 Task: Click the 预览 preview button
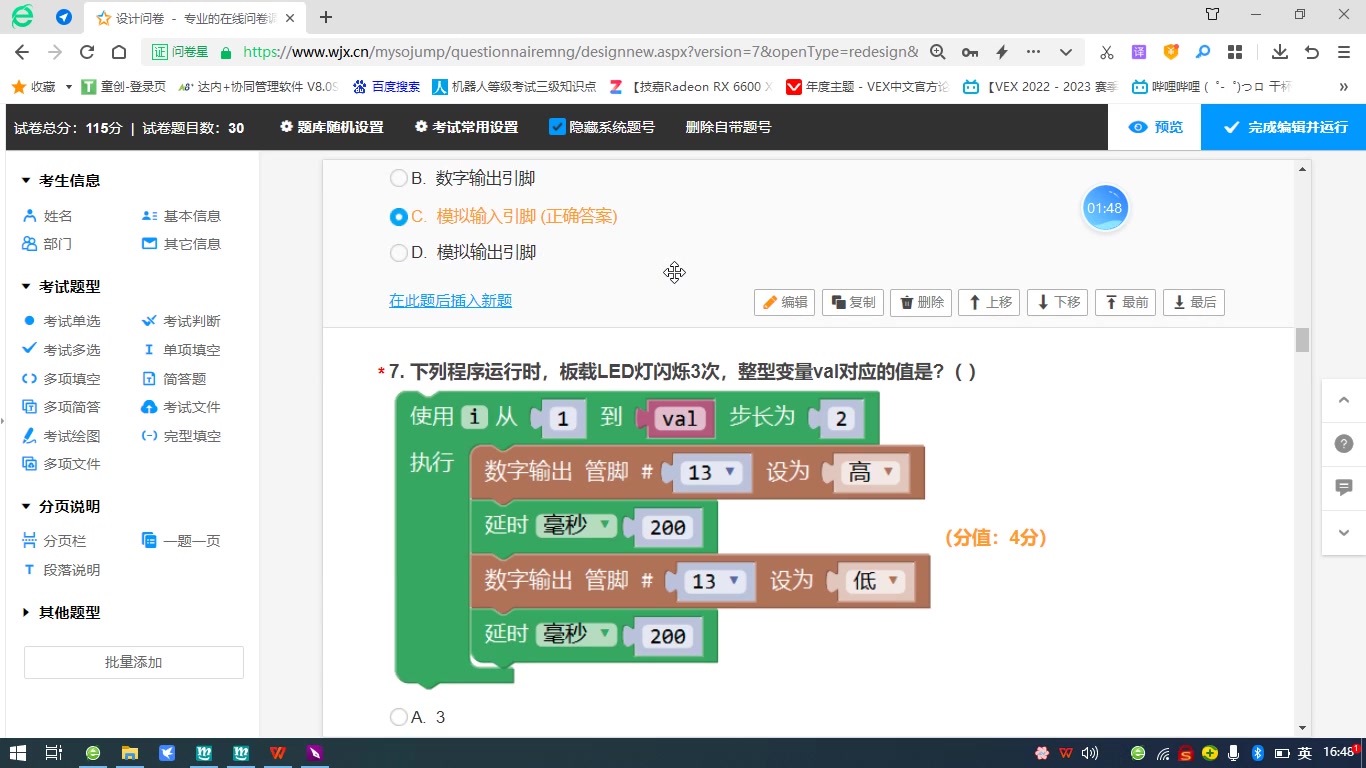pyautogui.click(x=1155, y=127)
